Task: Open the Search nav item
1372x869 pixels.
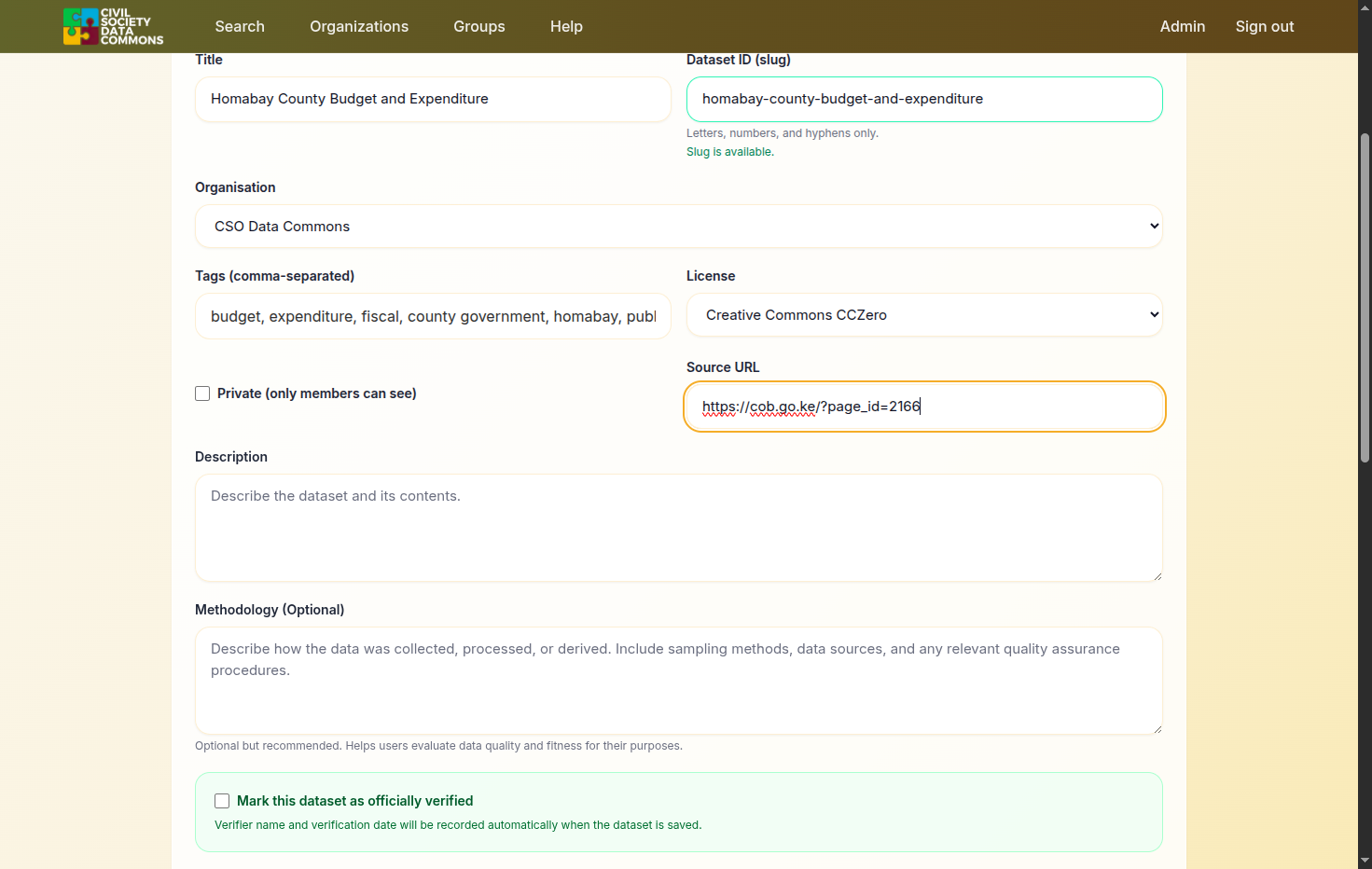Action: (240, 26)
